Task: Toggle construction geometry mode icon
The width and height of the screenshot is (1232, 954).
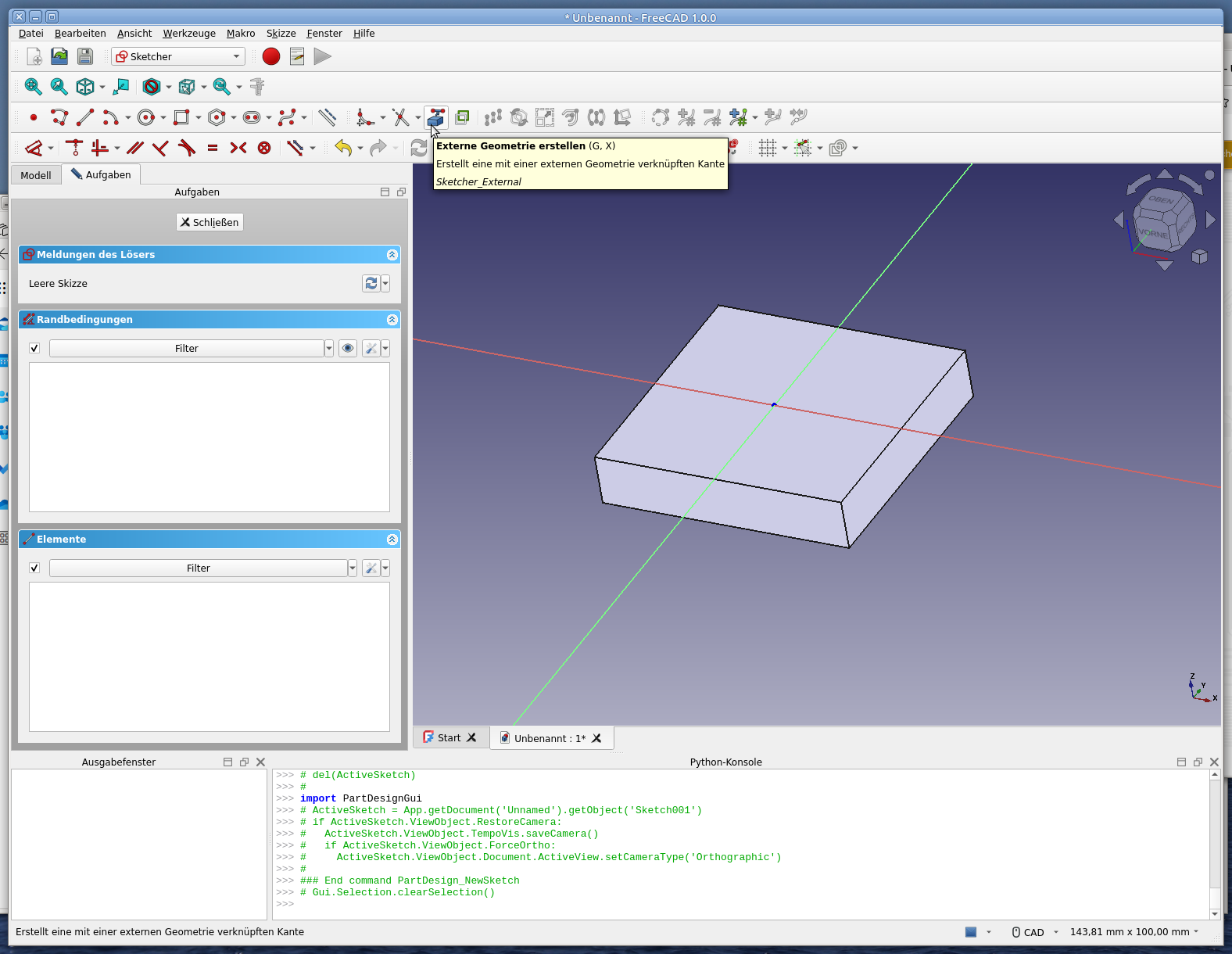Action: (328, 117)
